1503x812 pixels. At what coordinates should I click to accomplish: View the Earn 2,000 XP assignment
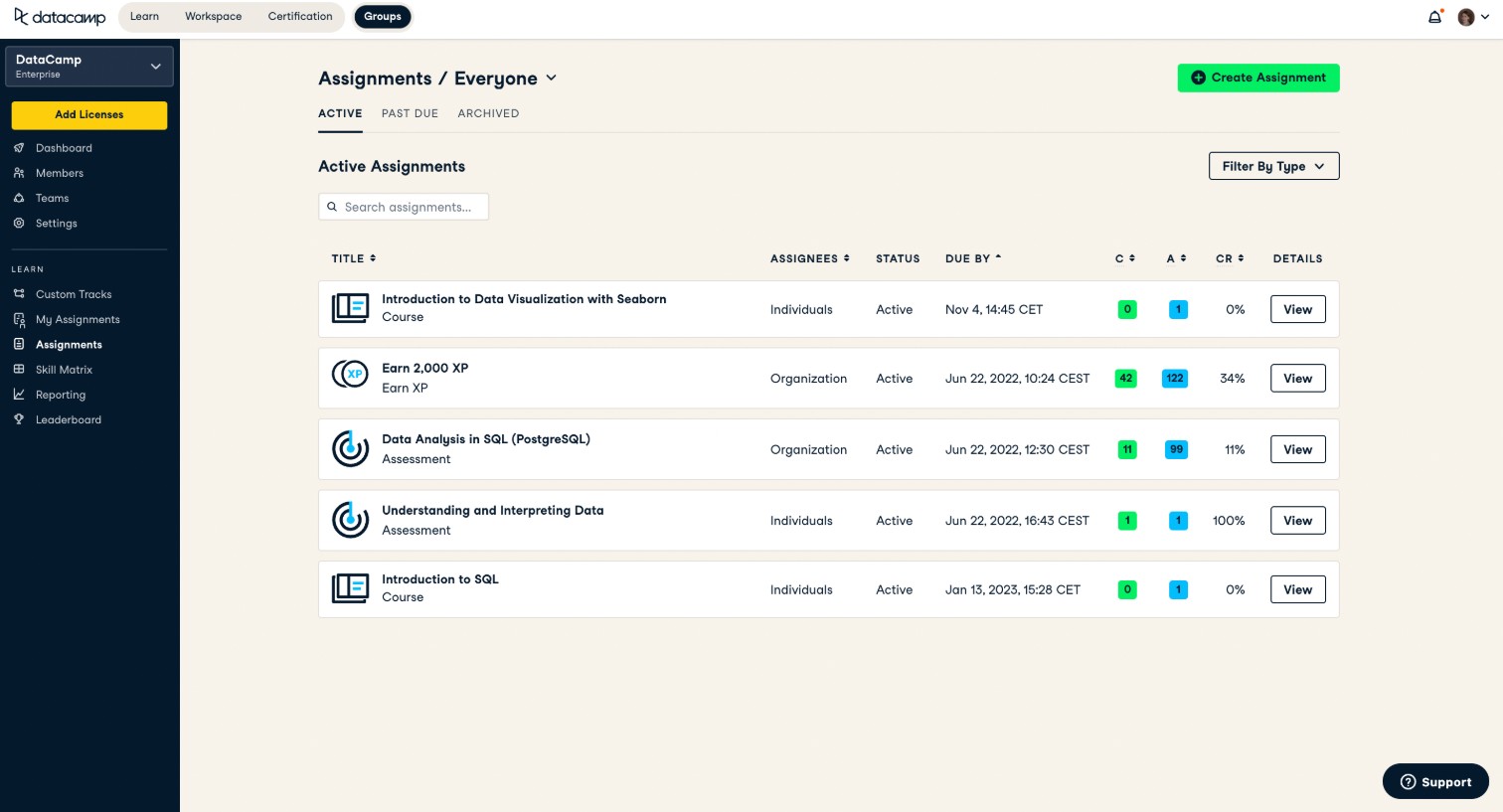click(x=1297, y=379)
